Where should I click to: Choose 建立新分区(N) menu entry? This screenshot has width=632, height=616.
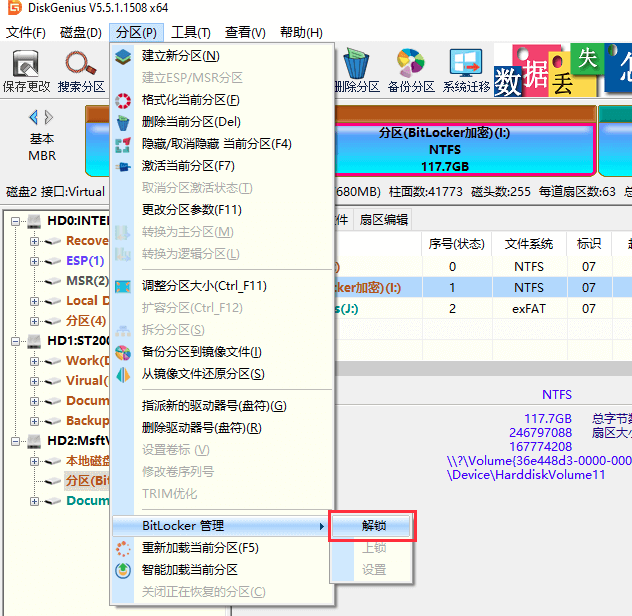[223, 56]
